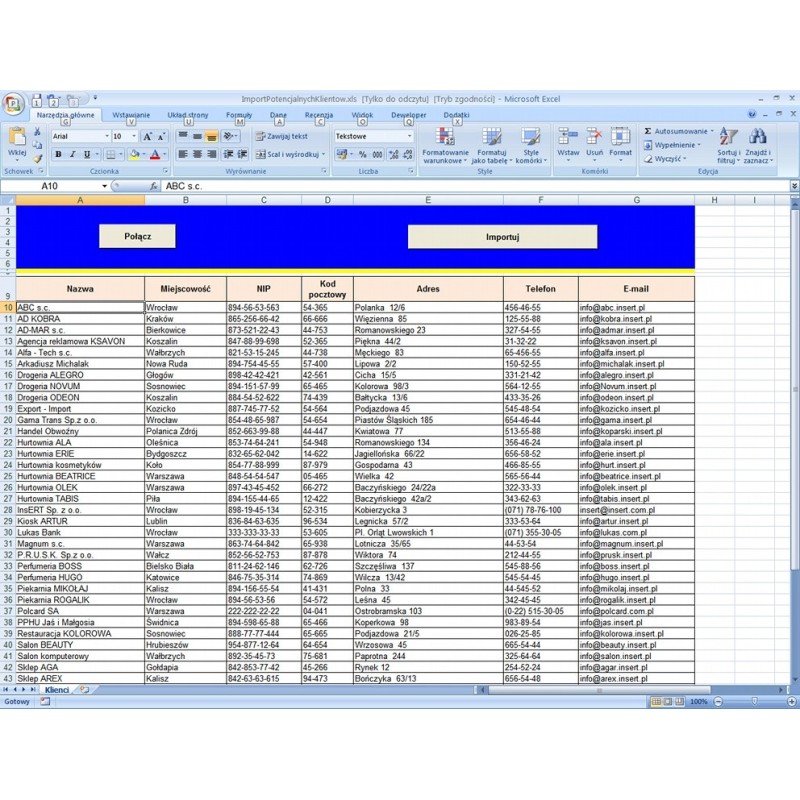Switch to the Wstawianie ribbon tab
This screenshot has height=800, width=800.
(131, 115)
